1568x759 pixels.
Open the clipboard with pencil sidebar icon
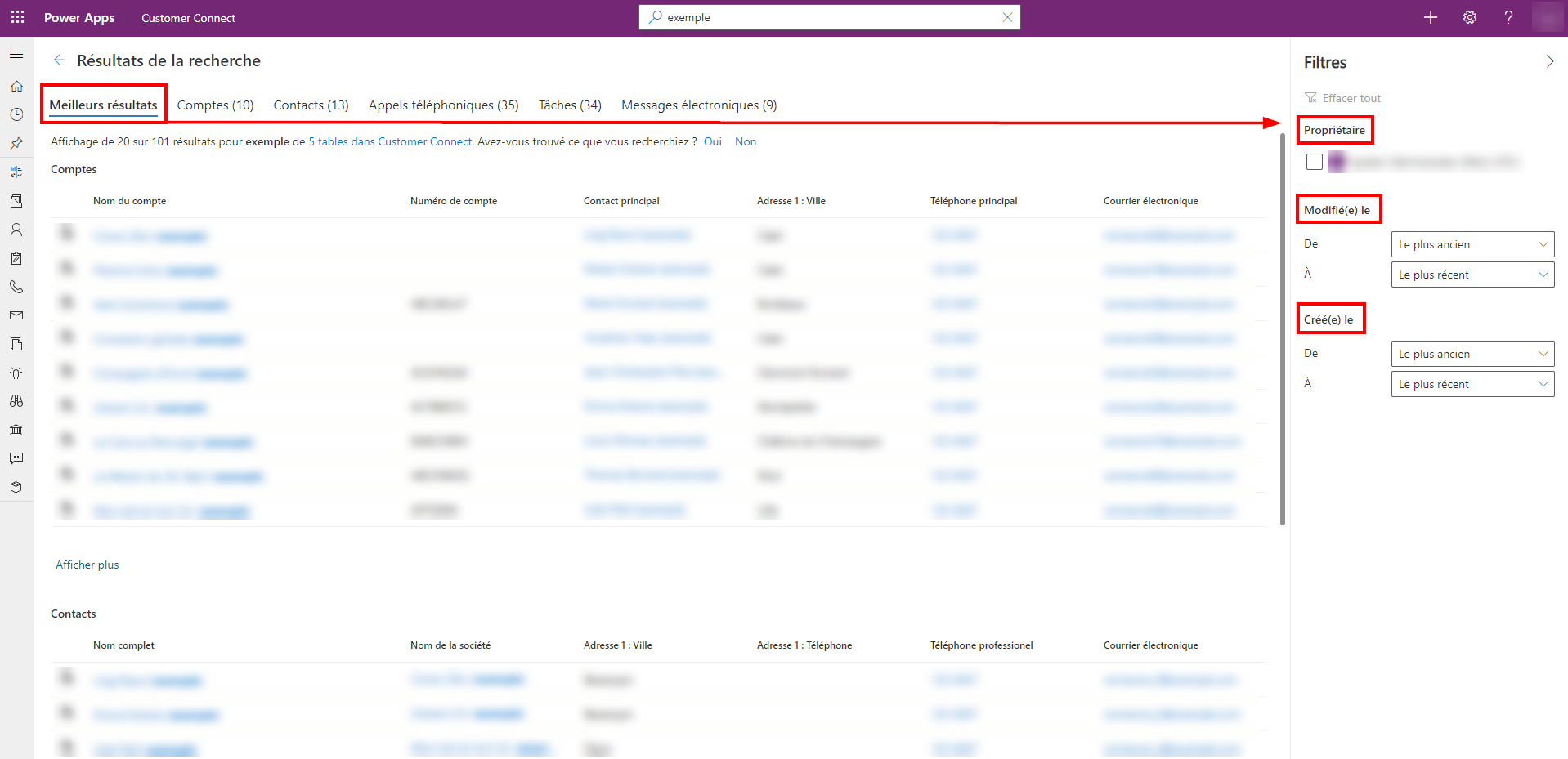(x=16, y=258)
